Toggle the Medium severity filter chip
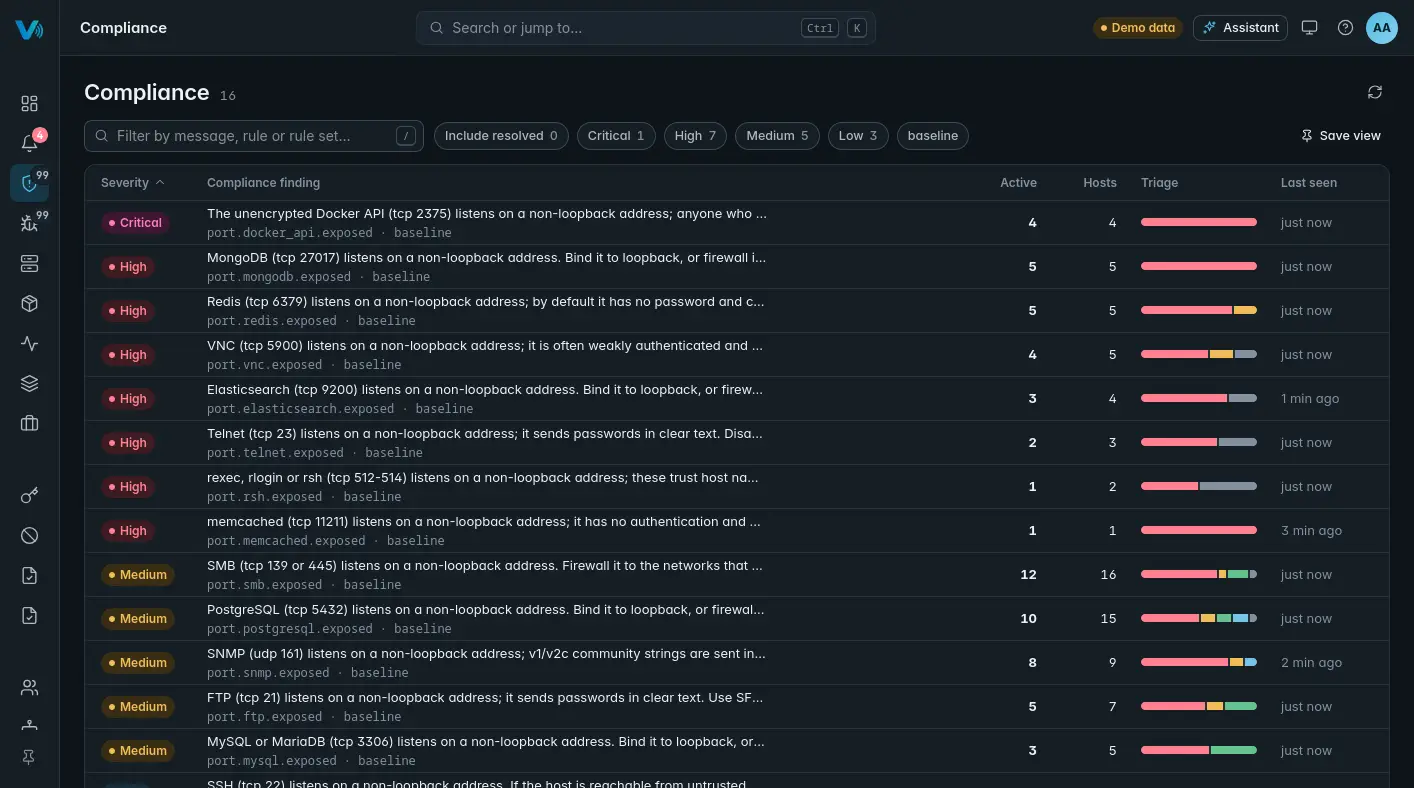This screenshot has height=788, width=1414. pos(777,136)
